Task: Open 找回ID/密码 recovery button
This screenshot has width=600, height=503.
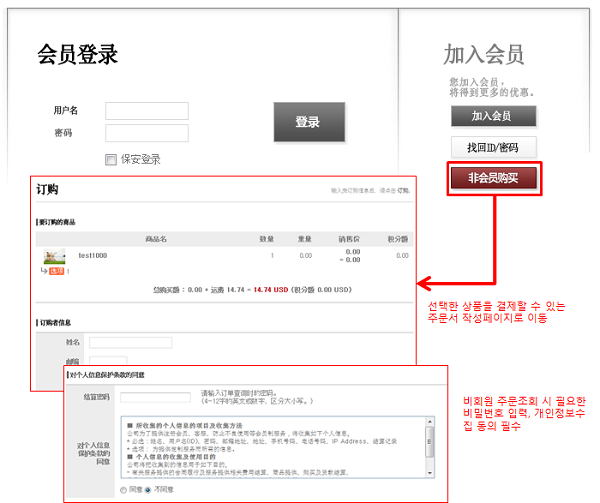Action: pyautogui.click(x=494, y=147)
